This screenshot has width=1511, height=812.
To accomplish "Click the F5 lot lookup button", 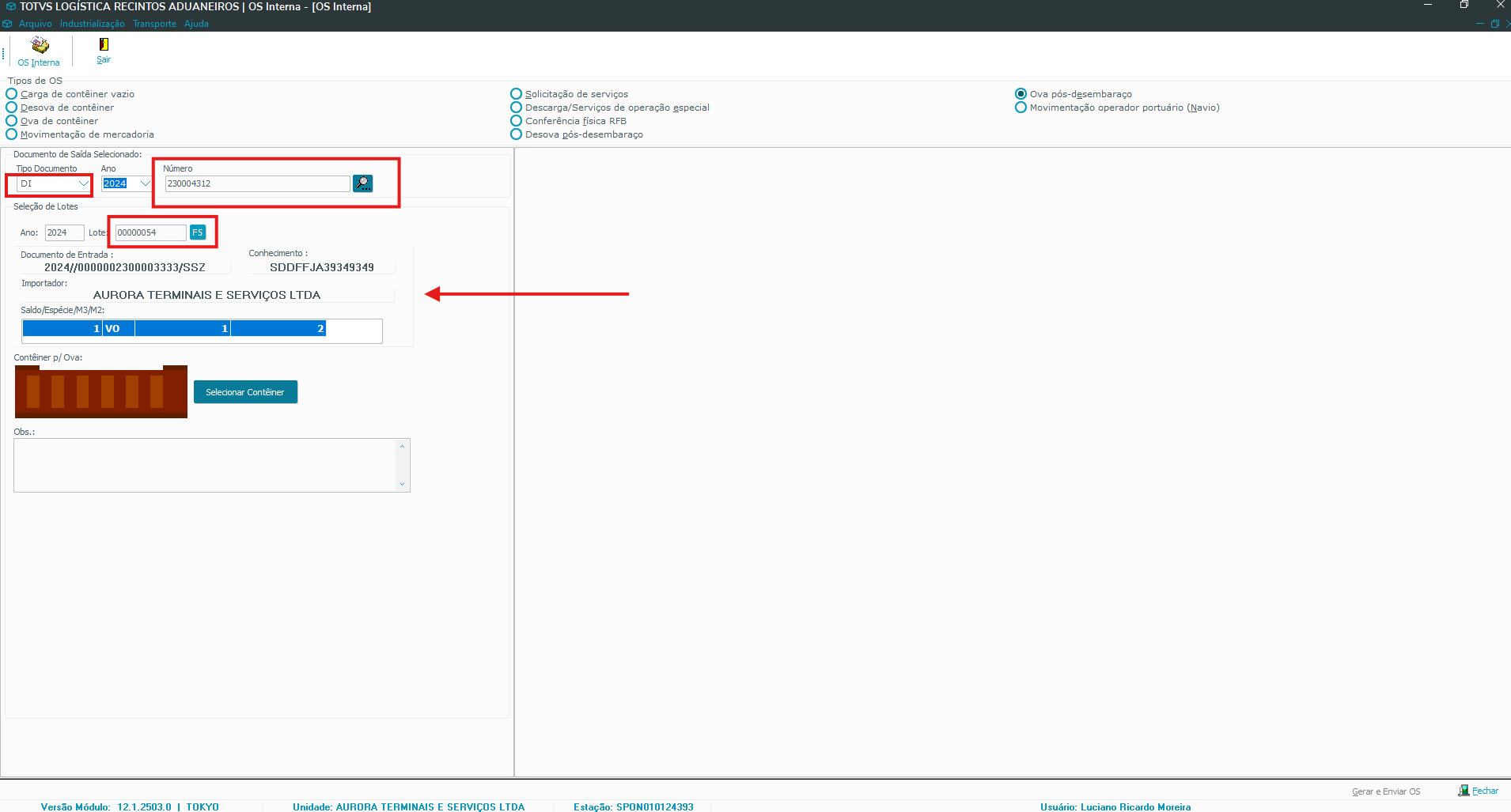I will click(x=198, y=232).
